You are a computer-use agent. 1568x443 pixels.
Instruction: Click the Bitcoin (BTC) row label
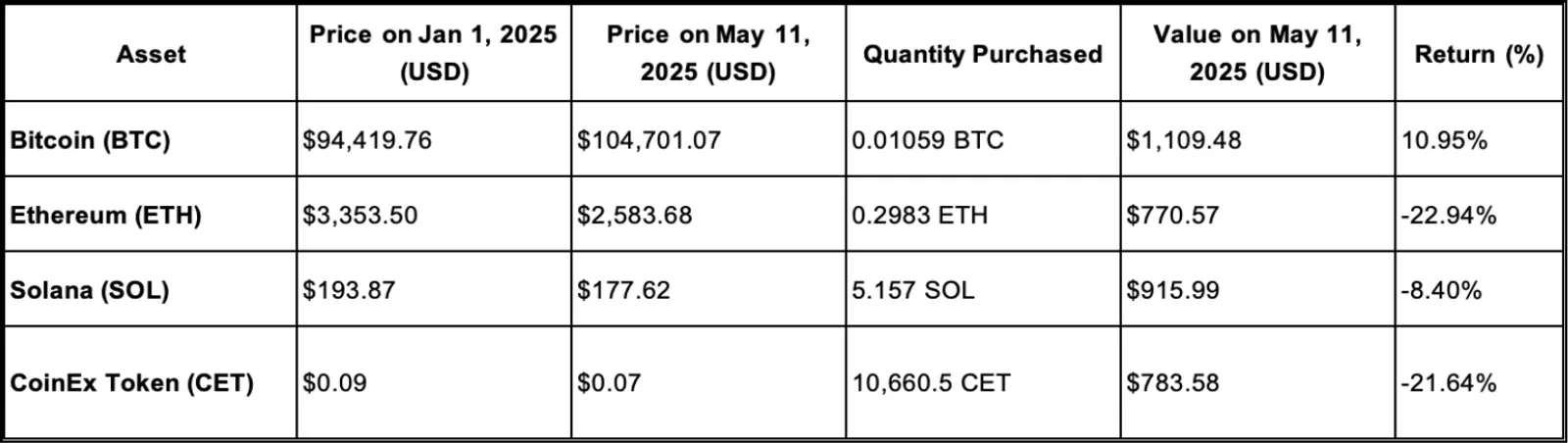point(150,139)
